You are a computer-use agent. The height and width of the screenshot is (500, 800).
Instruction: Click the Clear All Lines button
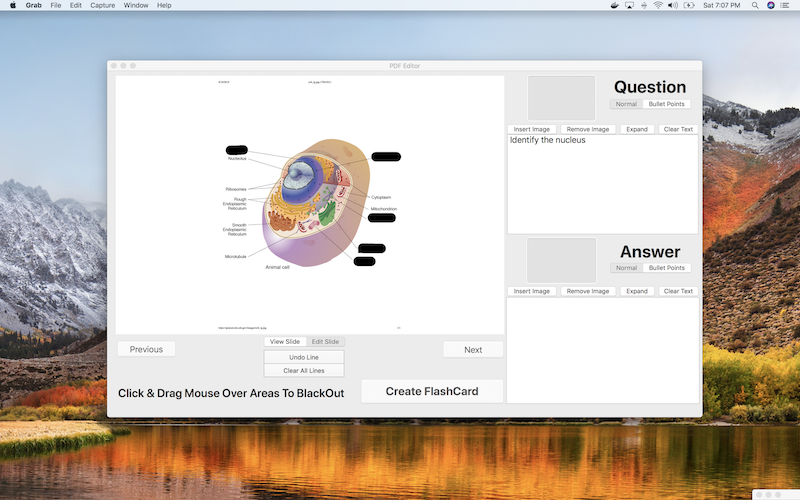(304, 370)
